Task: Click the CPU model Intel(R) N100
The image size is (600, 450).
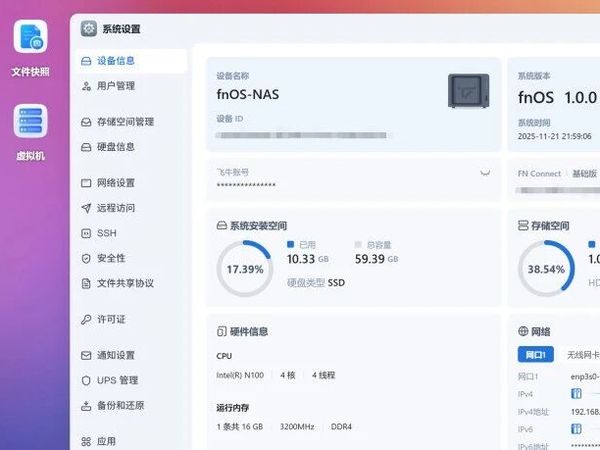Action: click(240, 375)
